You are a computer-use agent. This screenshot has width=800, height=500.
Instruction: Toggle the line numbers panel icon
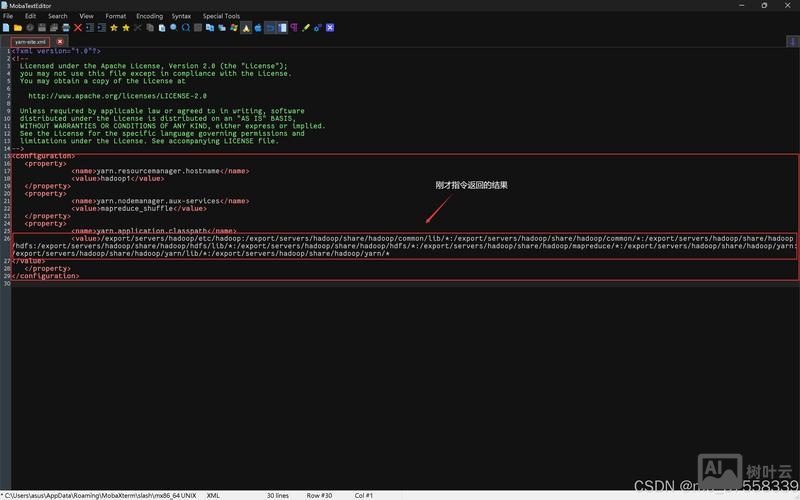(x=282, y=28)
